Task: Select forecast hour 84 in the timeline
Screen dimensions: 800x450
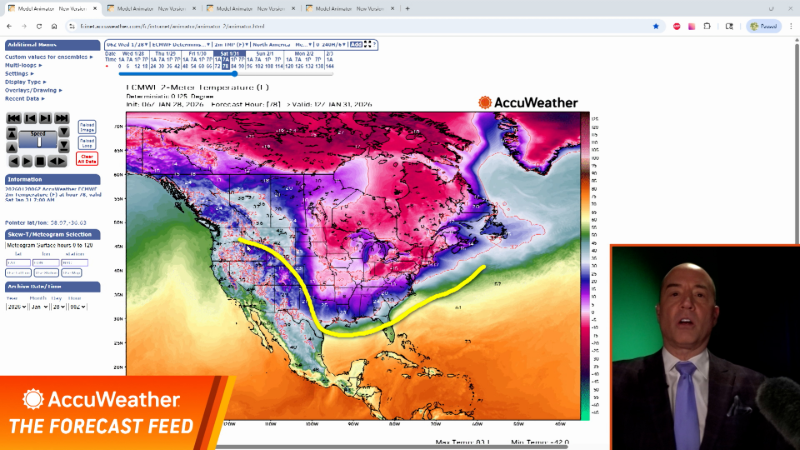Action: coord(234,66)
